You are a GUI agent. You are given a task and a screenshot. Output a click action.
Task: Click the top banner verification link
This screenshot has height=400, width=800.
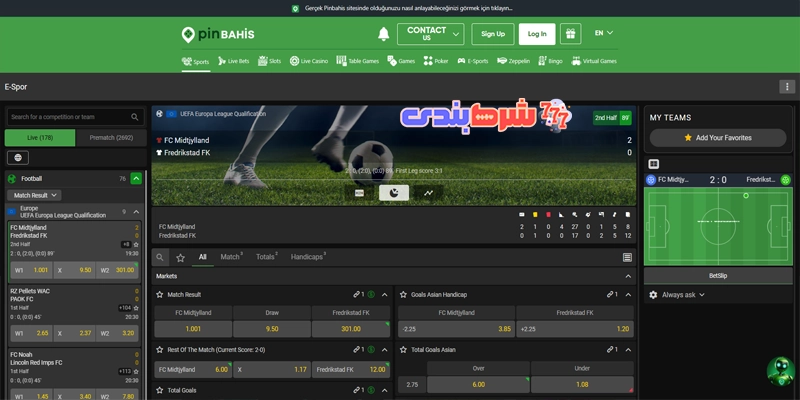(x=409, y=9)
